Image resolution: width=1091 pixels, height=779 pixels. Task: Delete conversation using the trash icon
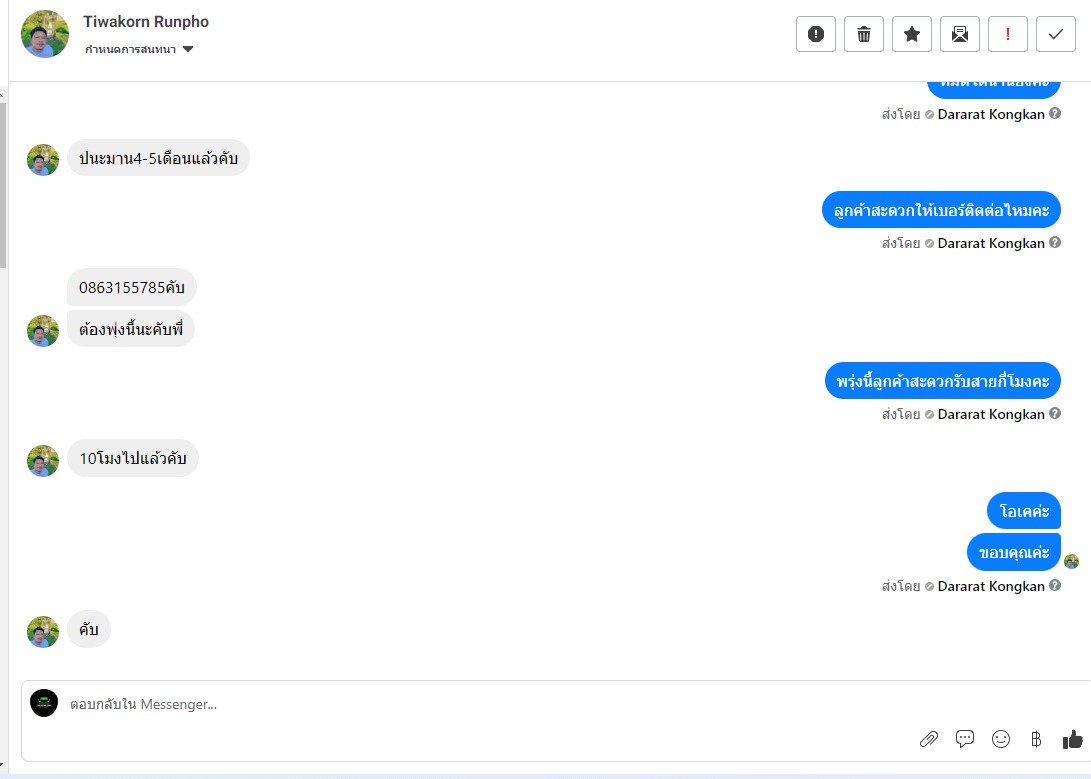[x=863, y=34]
